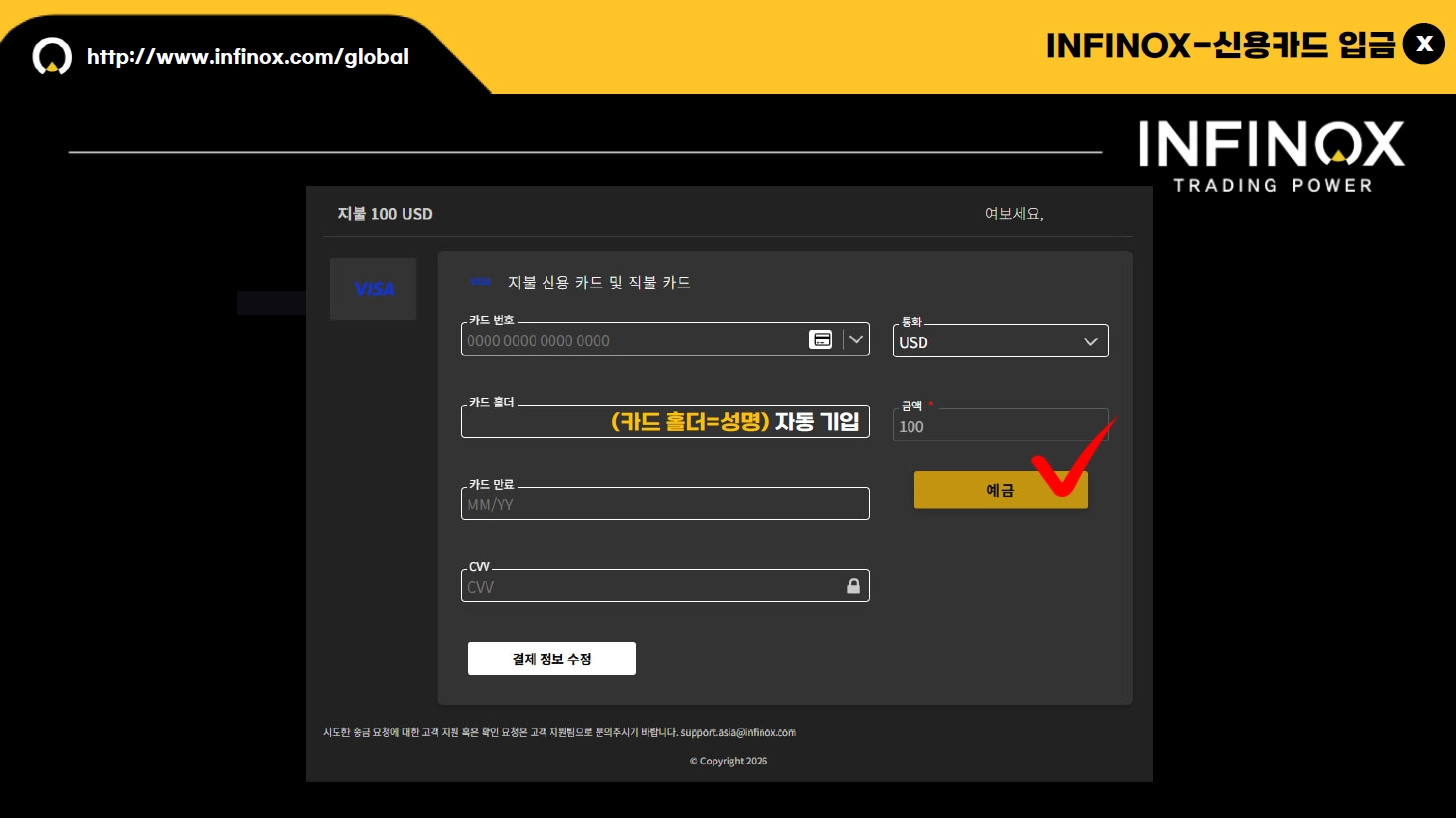The height and width of the screenshot is (818, 1456).
Task: Click the INFINOX Trading Power logo
Action: 1272,156
